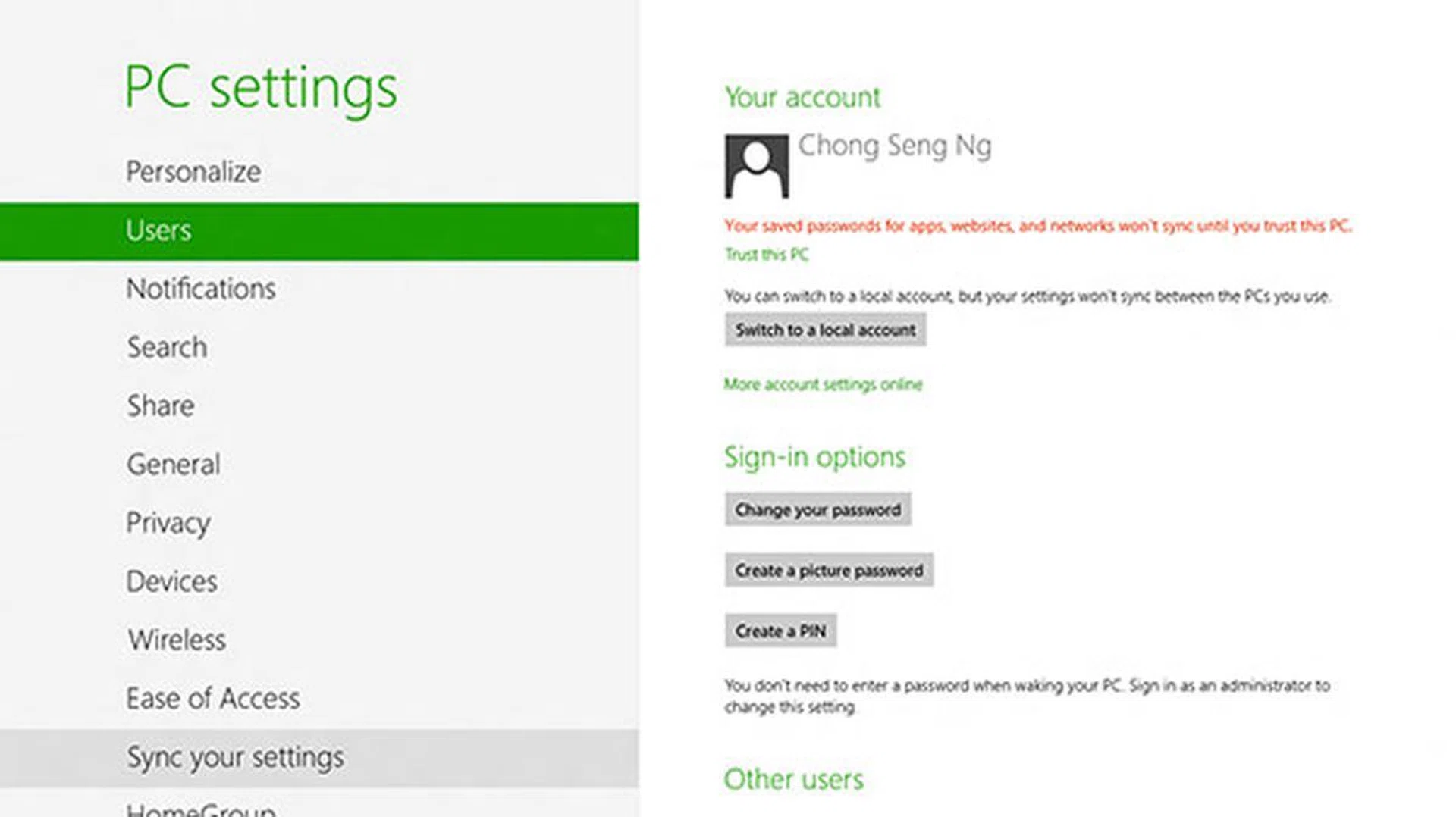
Task: Click the Chong Seng Ng account name
Action: pos(895,146)
